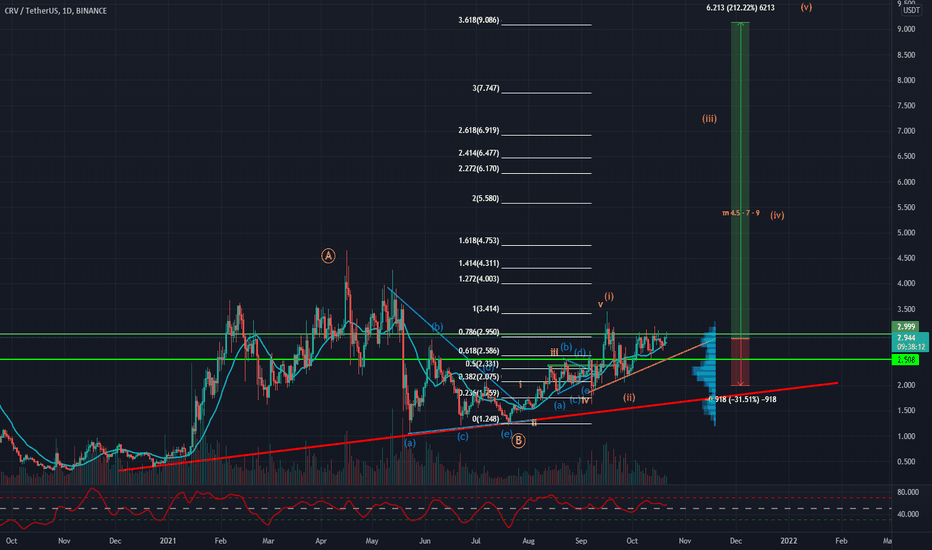Click the blue volume profile histogram
Image resolution: width=932 pixels, height=550 pixels.
(706, 375)
